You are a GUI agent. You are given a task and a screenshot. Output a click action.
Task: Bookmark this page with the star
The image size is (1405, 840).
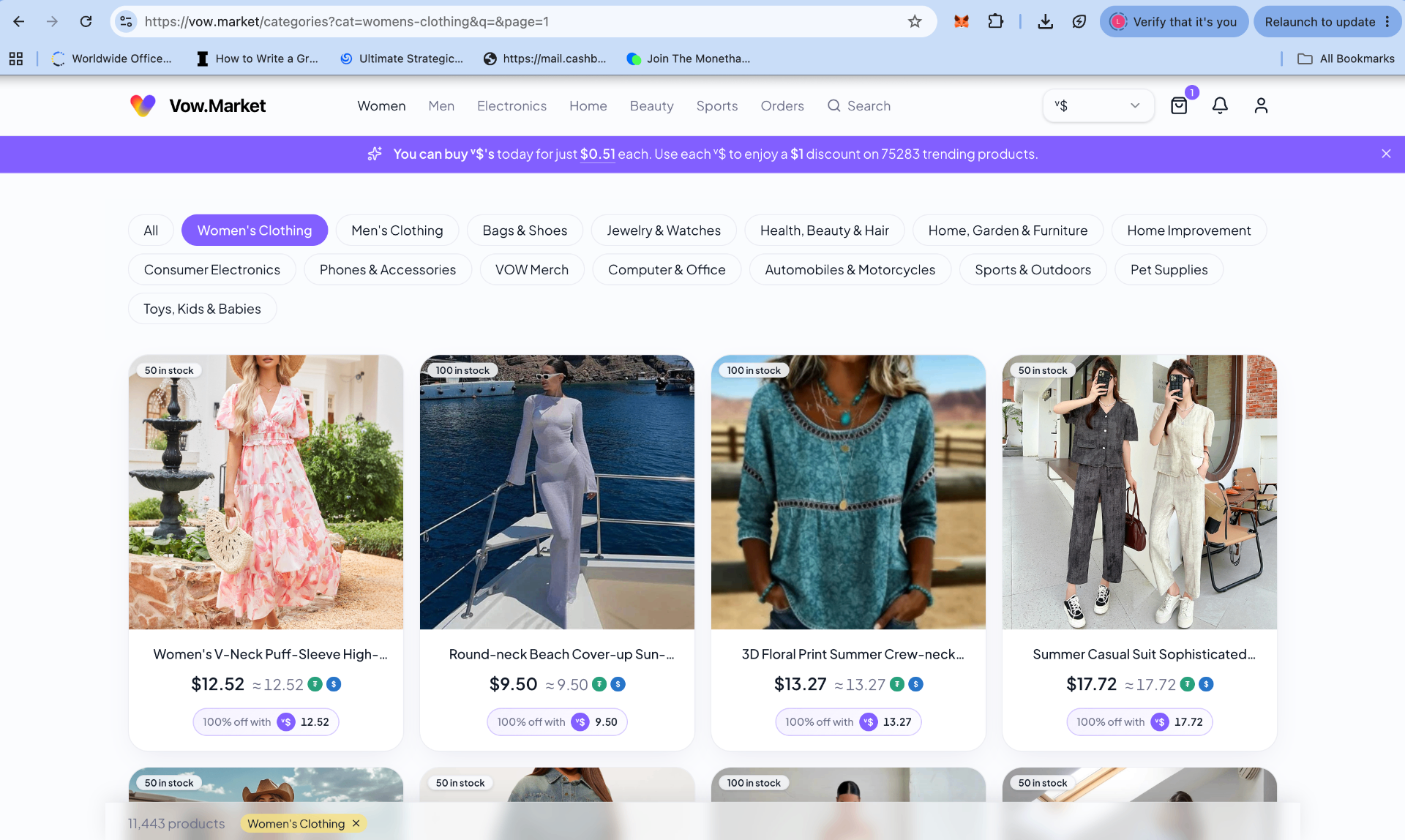pos(915,22)
